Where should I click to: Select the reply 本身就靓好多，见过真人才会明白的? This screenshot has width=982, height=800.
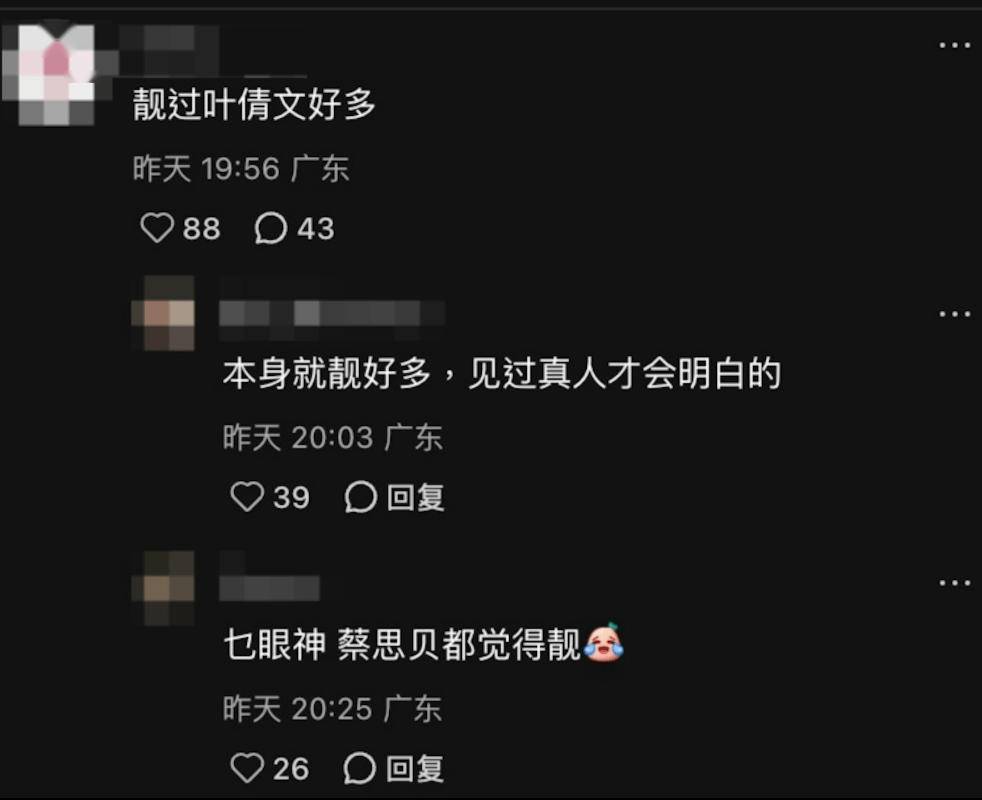pyautogui.click(x=502, y=373)
